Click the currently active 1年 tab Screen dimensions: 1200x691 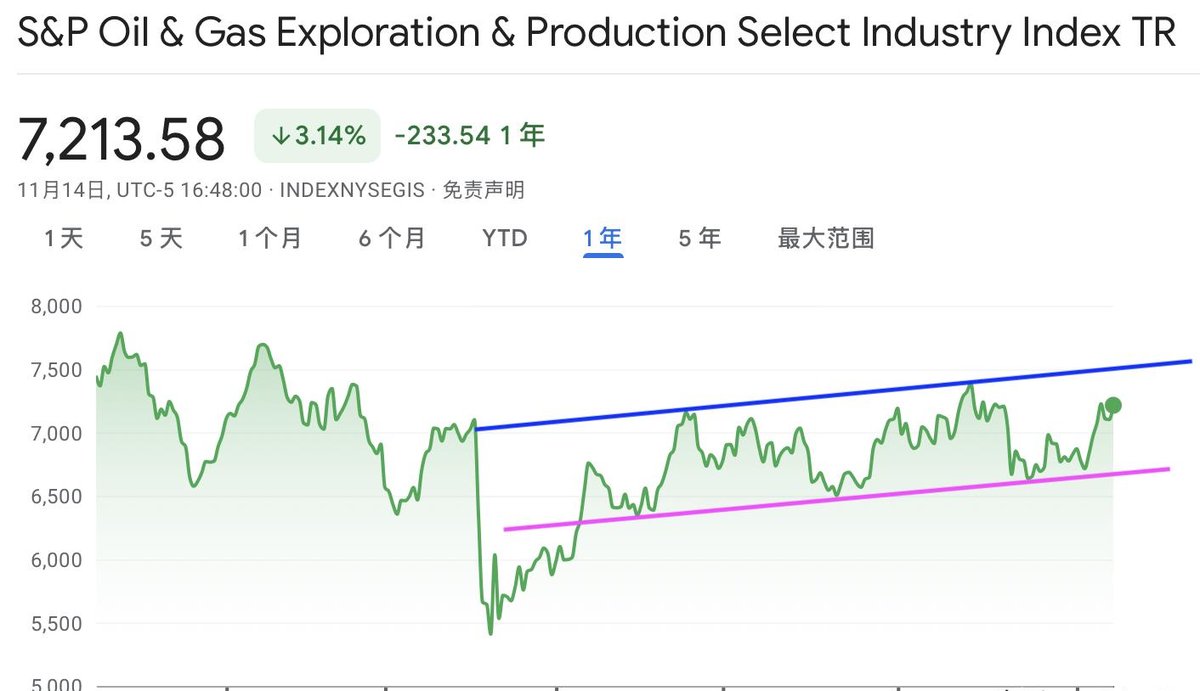(x=602, y=238)
